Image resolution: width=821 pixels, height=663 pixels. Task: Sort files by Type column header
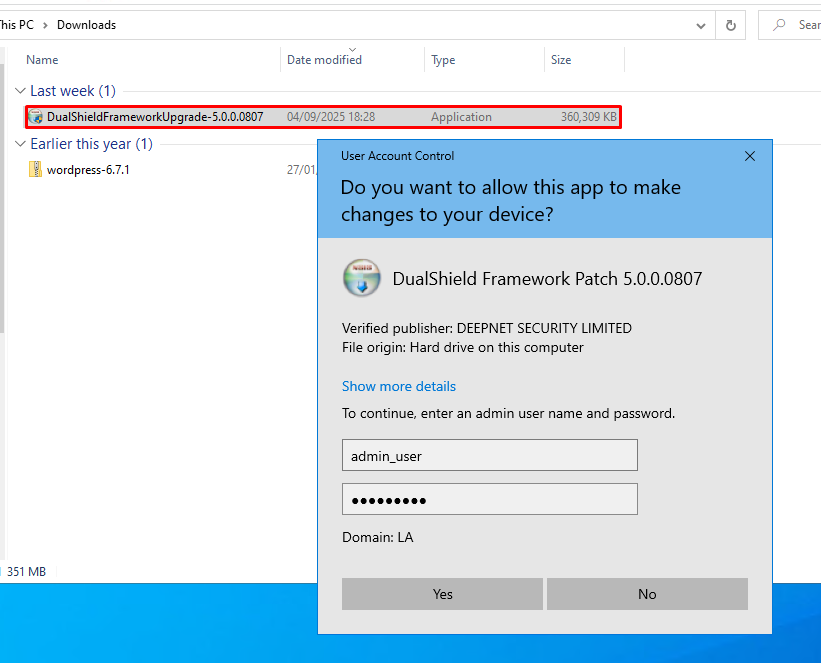point(443,60)
